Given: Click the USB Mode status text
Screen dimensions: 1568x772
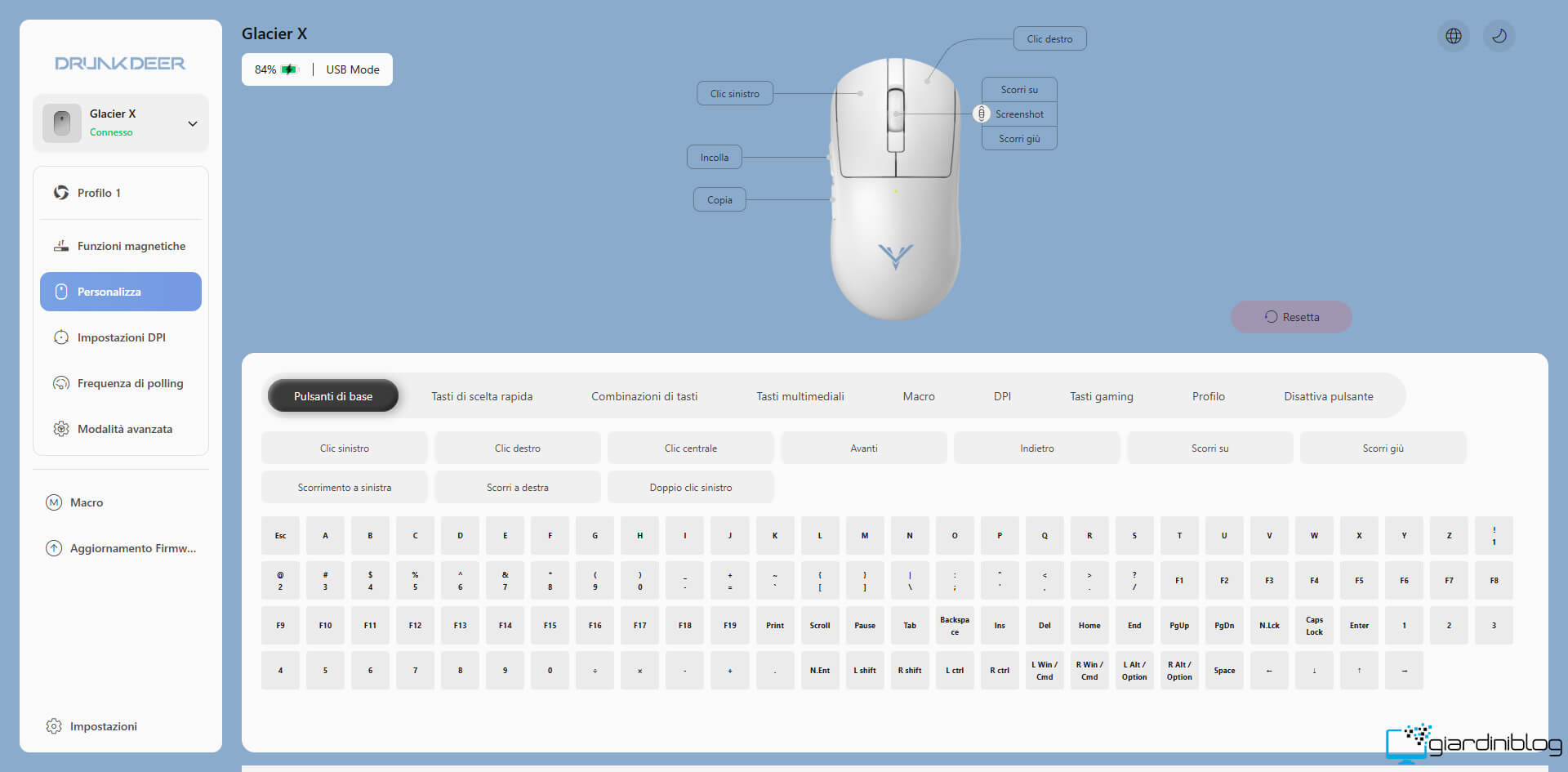Looking at the screenshot, I should coord(353,69).
